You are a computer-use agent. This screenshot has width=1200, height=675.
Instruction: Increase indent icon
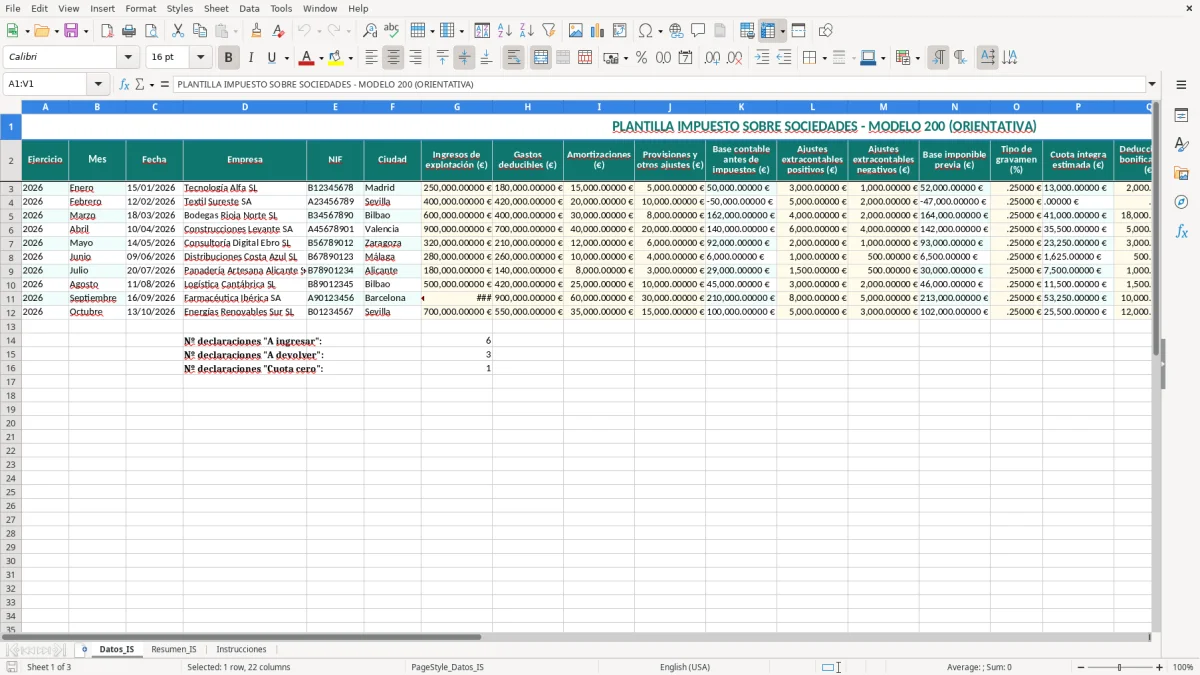point(762,58)
